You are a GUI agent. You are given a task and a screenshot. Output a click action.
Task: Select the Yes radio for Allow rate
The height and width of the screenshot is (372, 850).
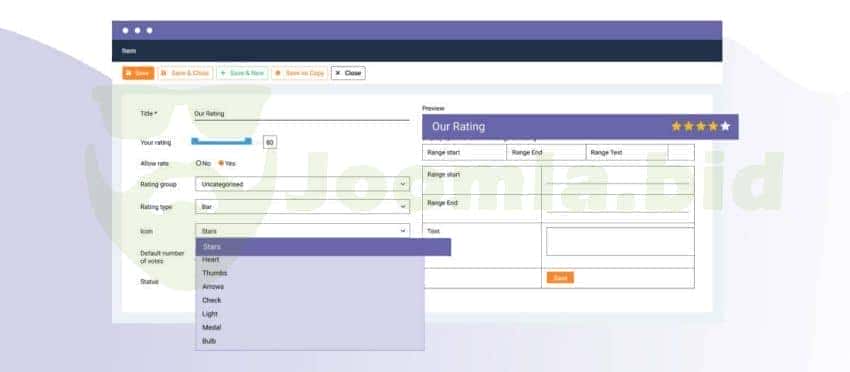coord(221,163)
